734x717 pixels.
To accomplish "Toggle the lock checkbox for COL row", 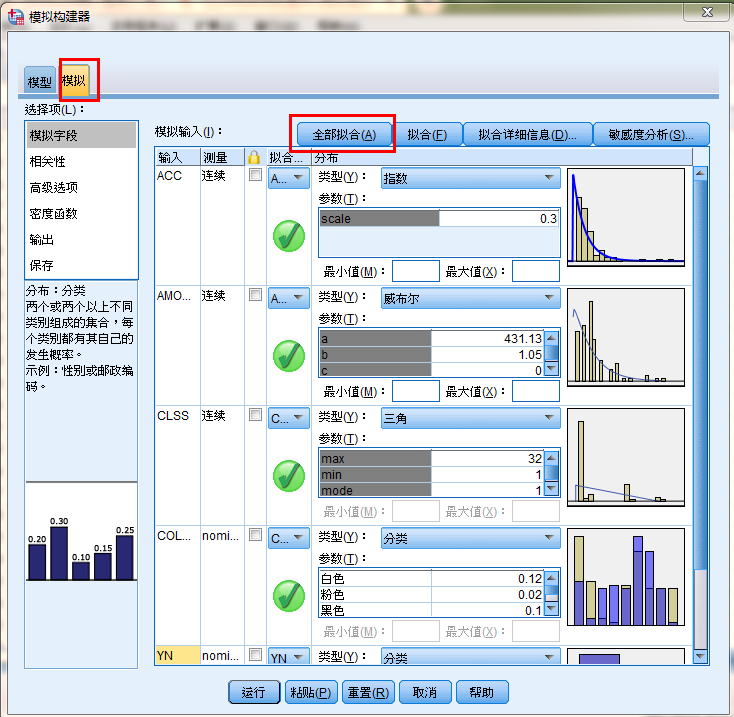I will [x=255, y=534].
